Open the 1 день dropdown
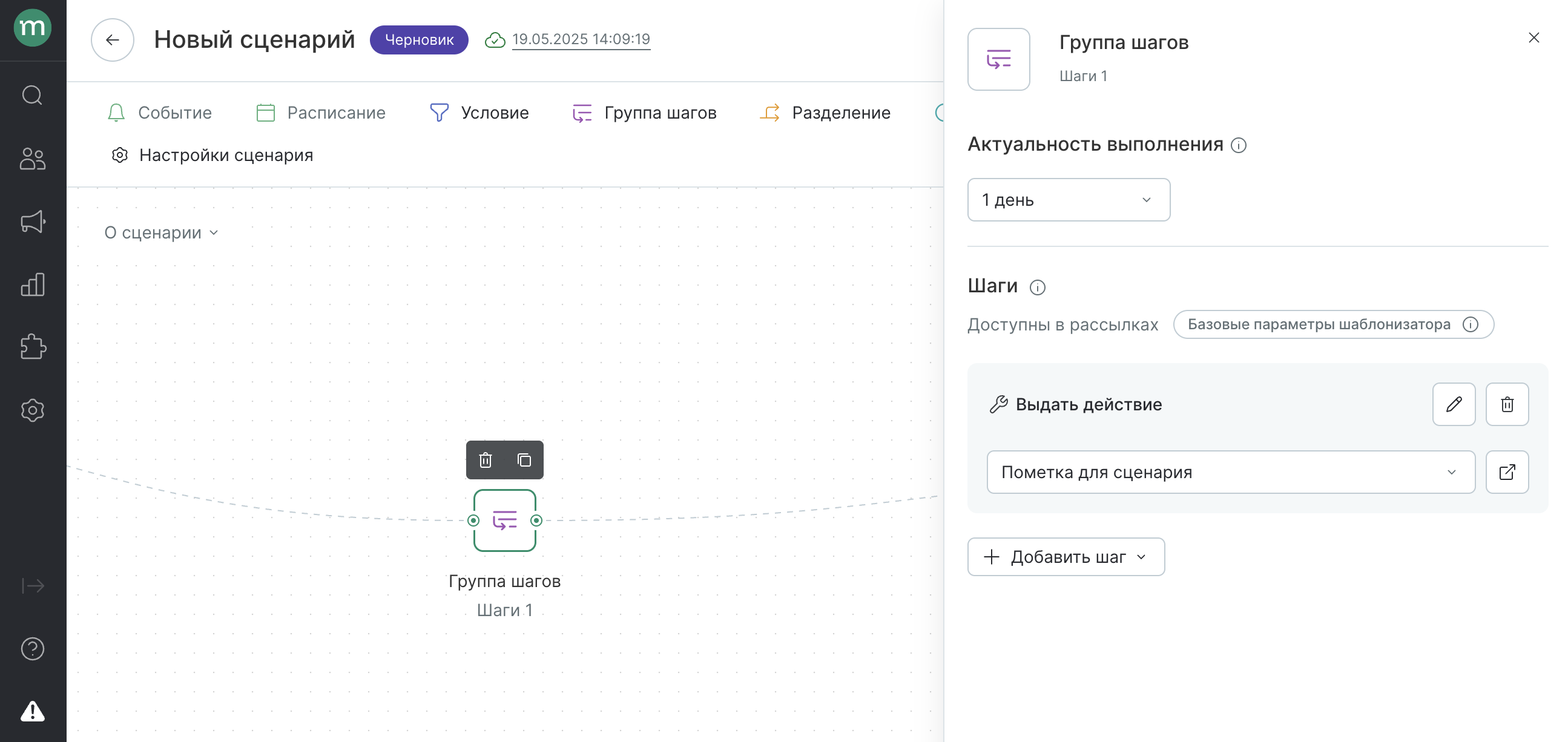 pos(1069,200)
